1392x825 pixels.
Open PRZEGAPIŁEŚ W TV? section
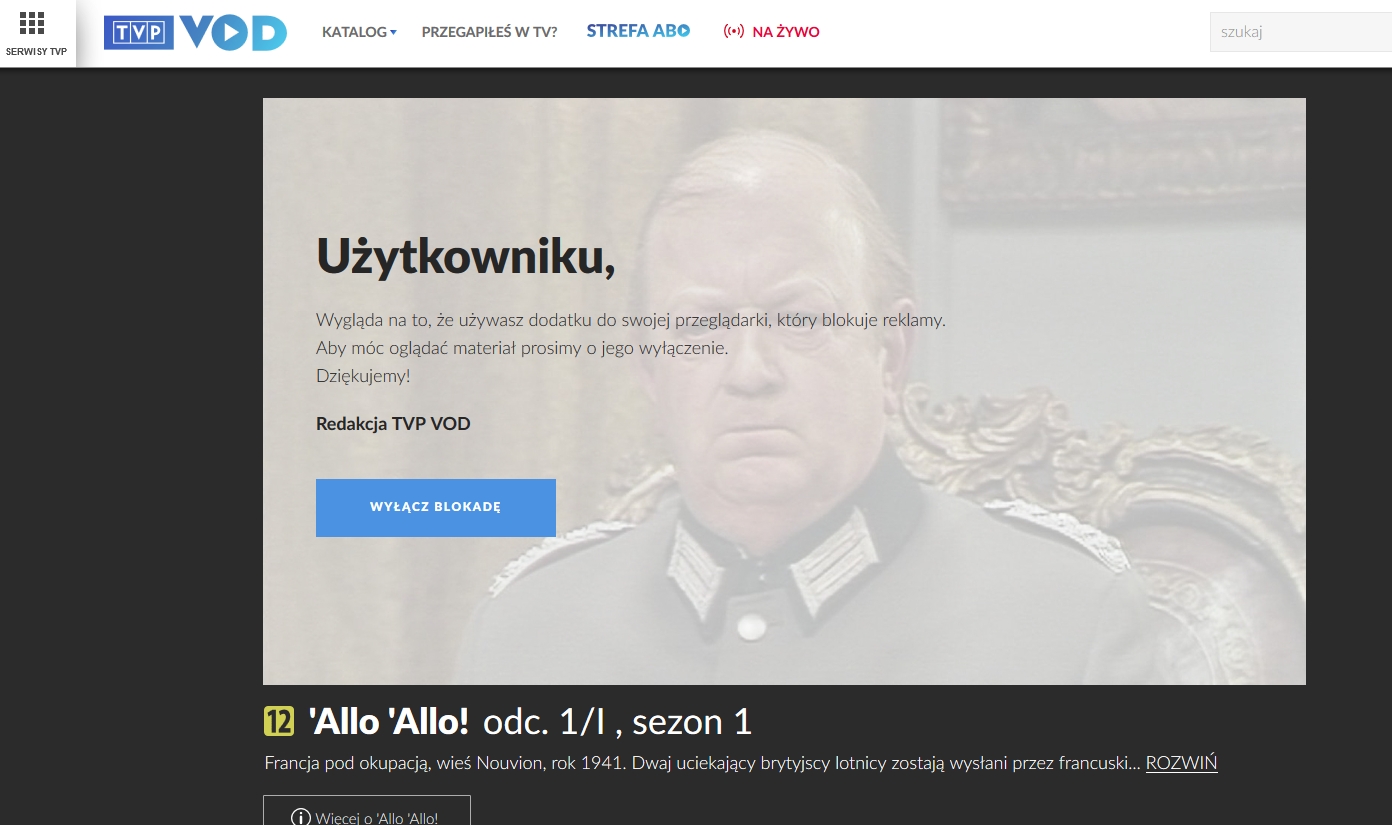pyautogui.click(x=490, y=32)
